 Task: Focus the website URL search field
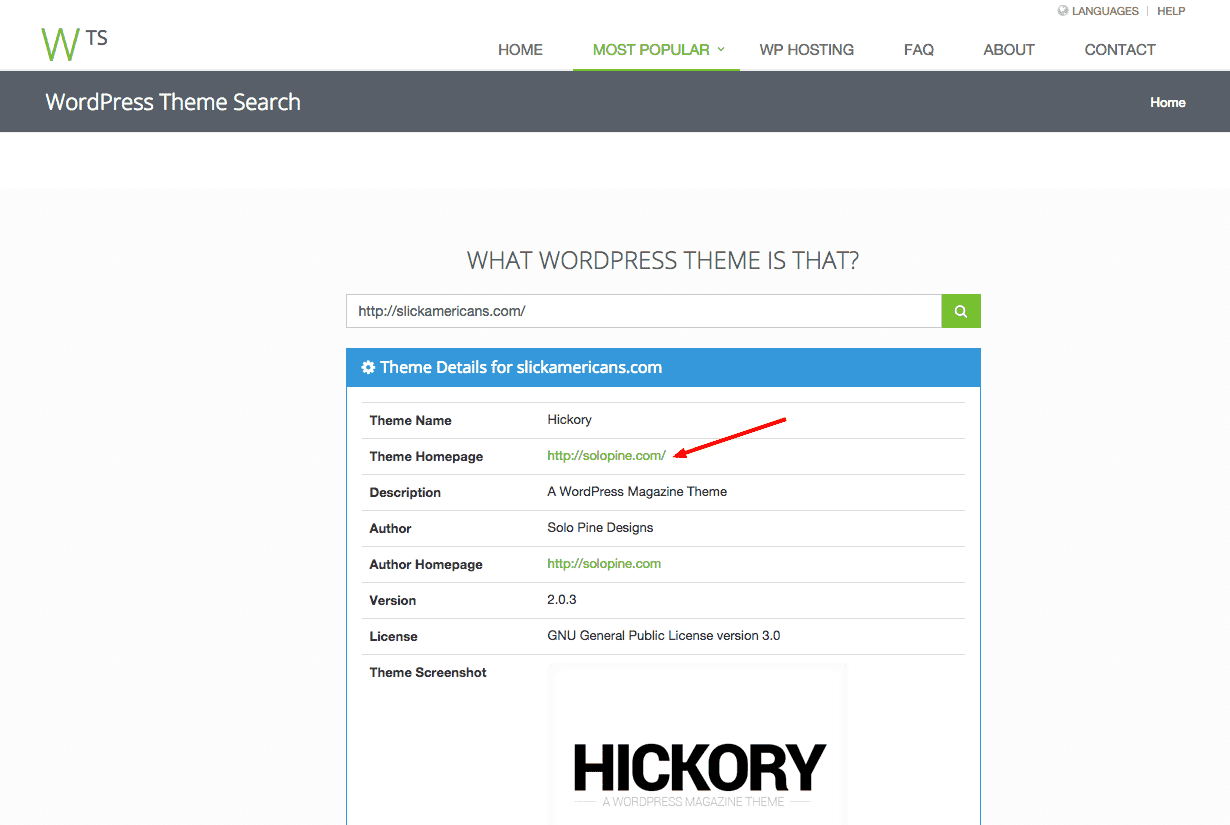click(x=643, y=311)
